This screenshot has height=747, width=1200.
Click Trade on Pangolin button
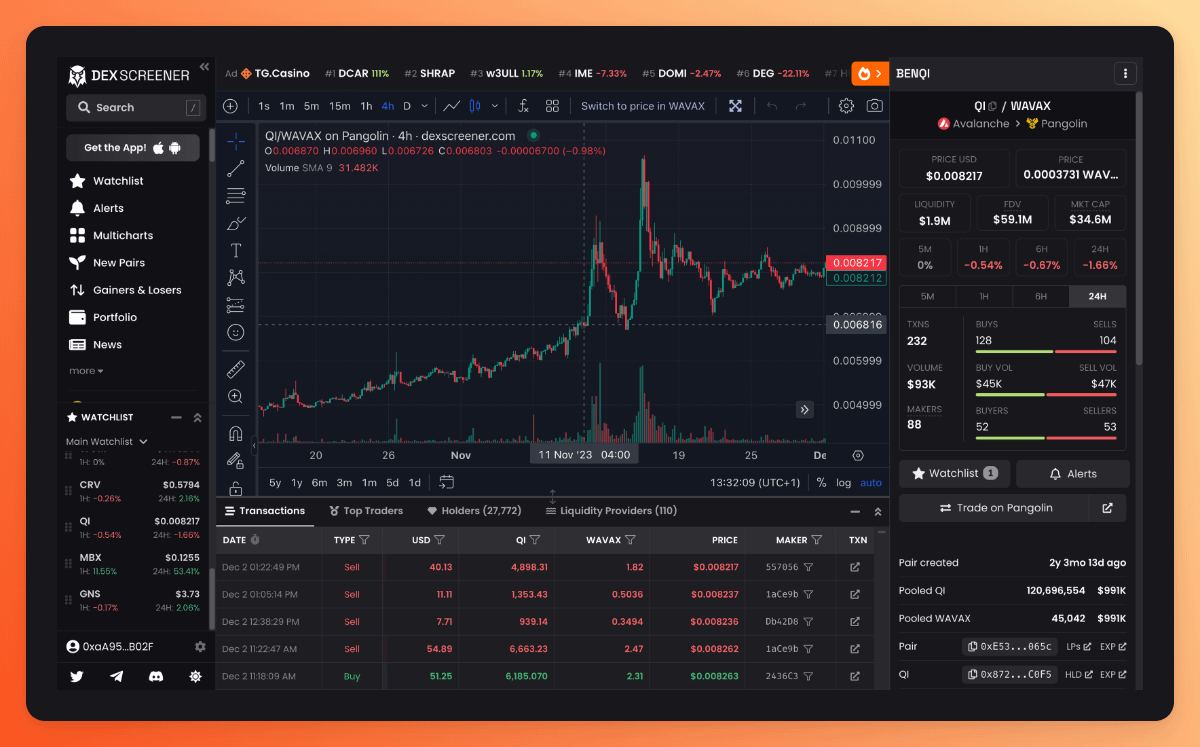pyautogui.click(x=994, y=508)
